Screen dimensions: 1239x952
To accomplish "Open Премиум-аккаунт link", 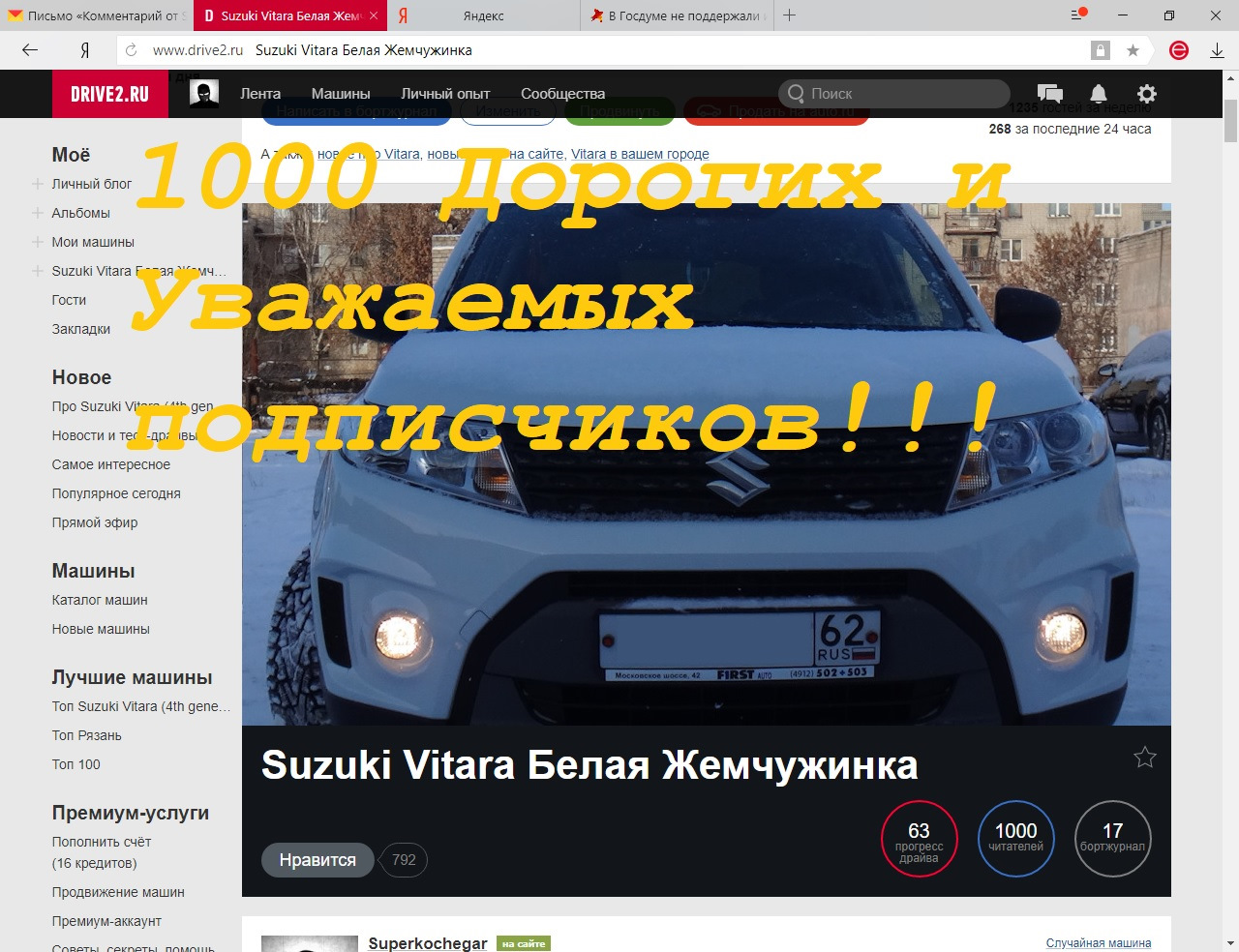I will click(106, 921).
